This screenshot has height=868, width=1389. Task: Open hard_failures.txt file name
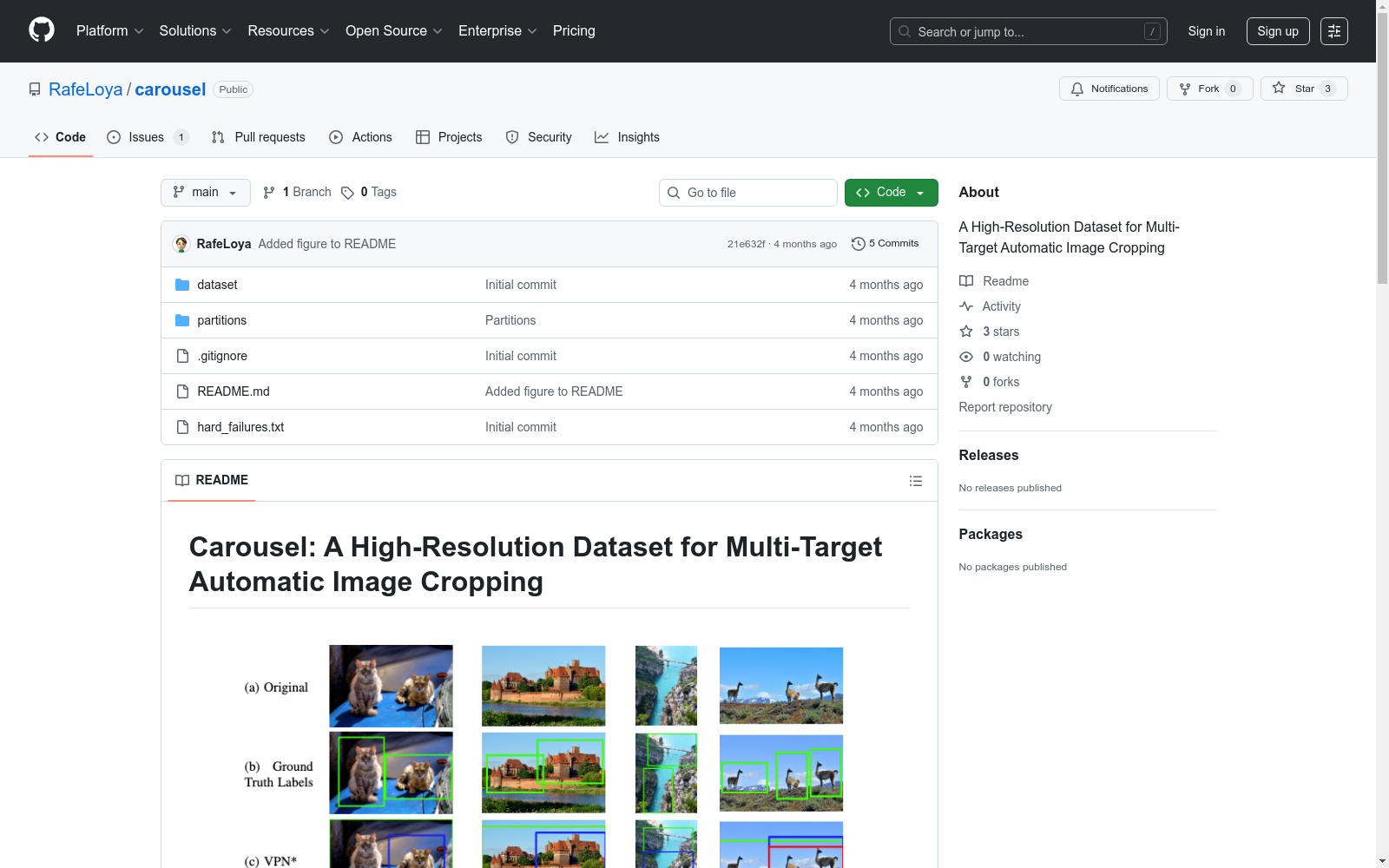tap(240, 427)
